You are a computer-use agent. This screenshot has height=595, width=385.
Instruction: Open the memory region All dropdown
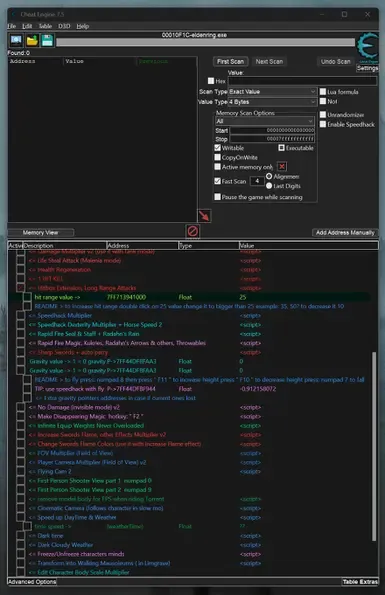(264, 121)
